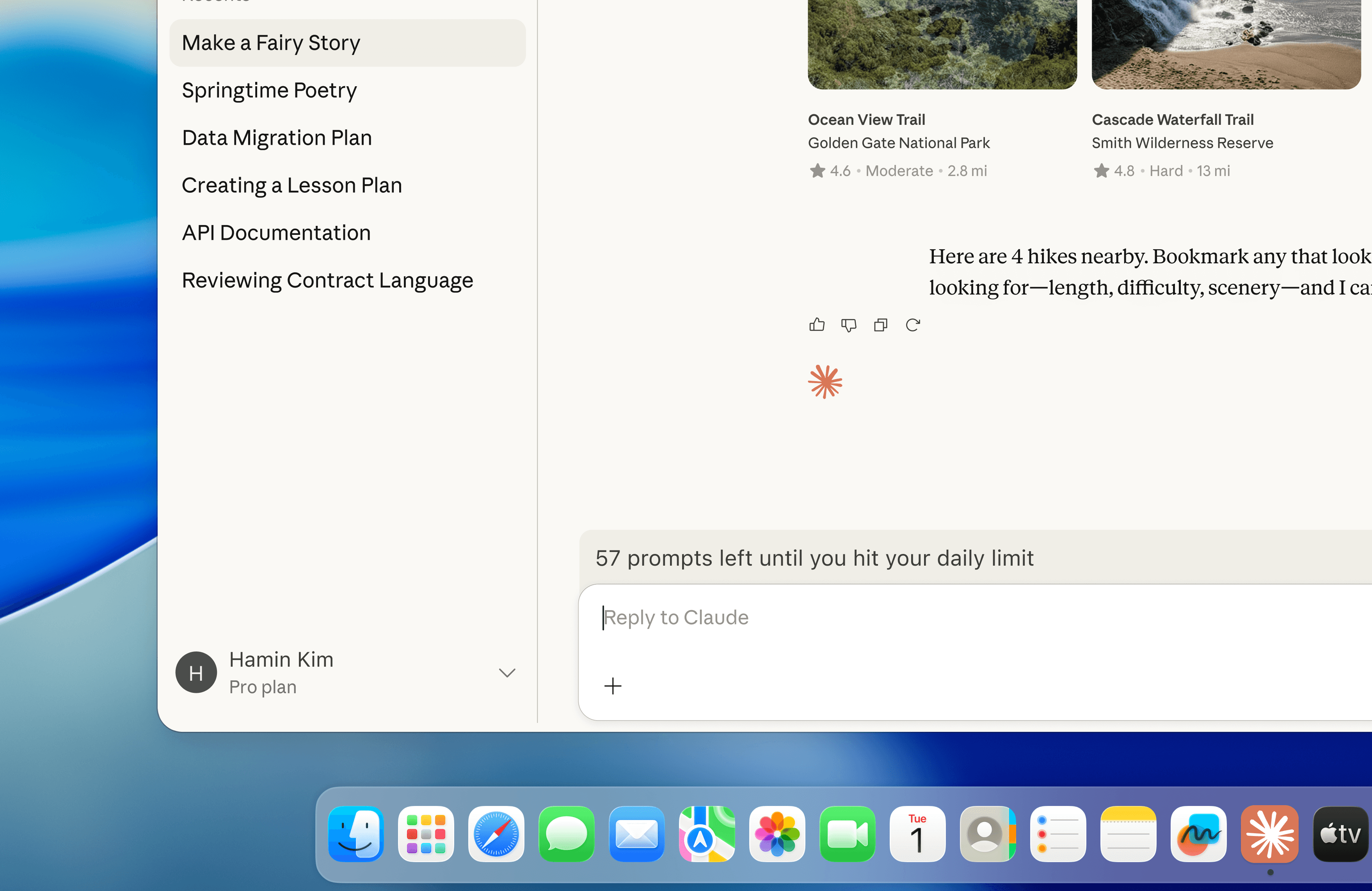
Task: Open Safari from the dock
Action: pyautogui.click(x=496, y=833)
